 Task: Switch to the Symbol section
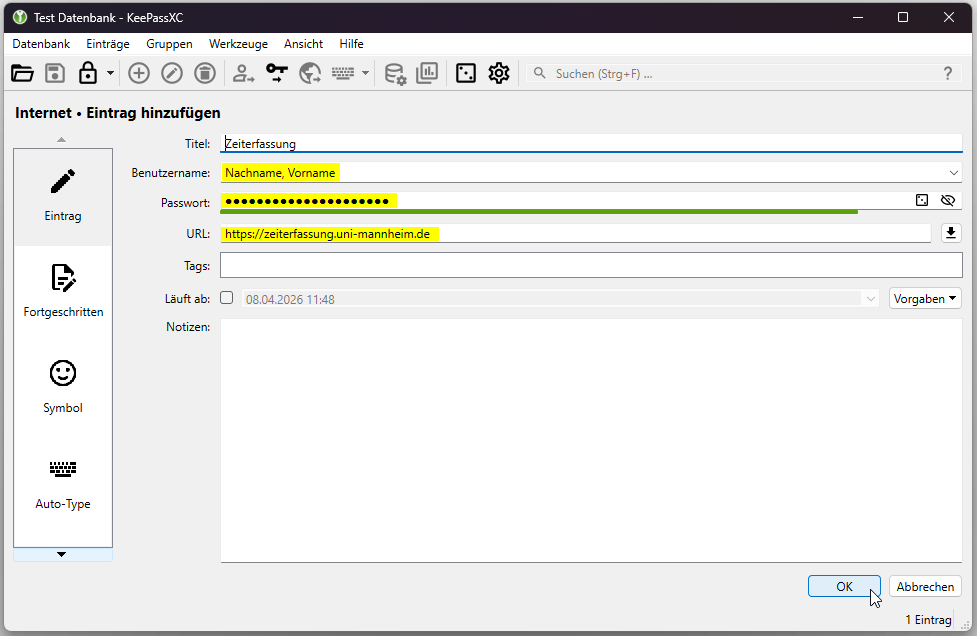63,389
